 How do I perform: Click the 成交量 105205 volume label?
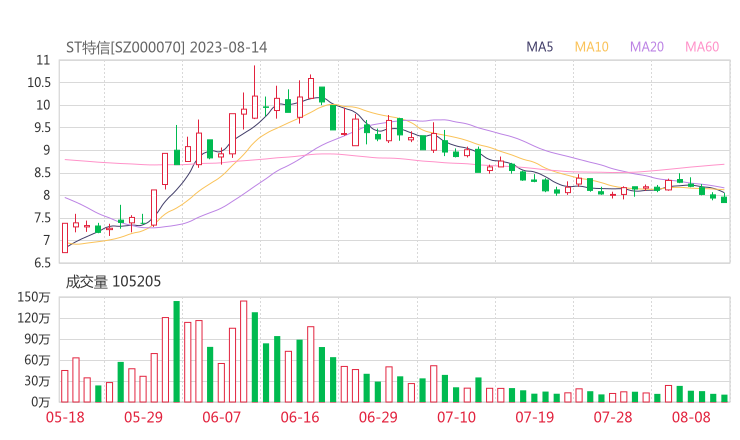pos(113,282)
